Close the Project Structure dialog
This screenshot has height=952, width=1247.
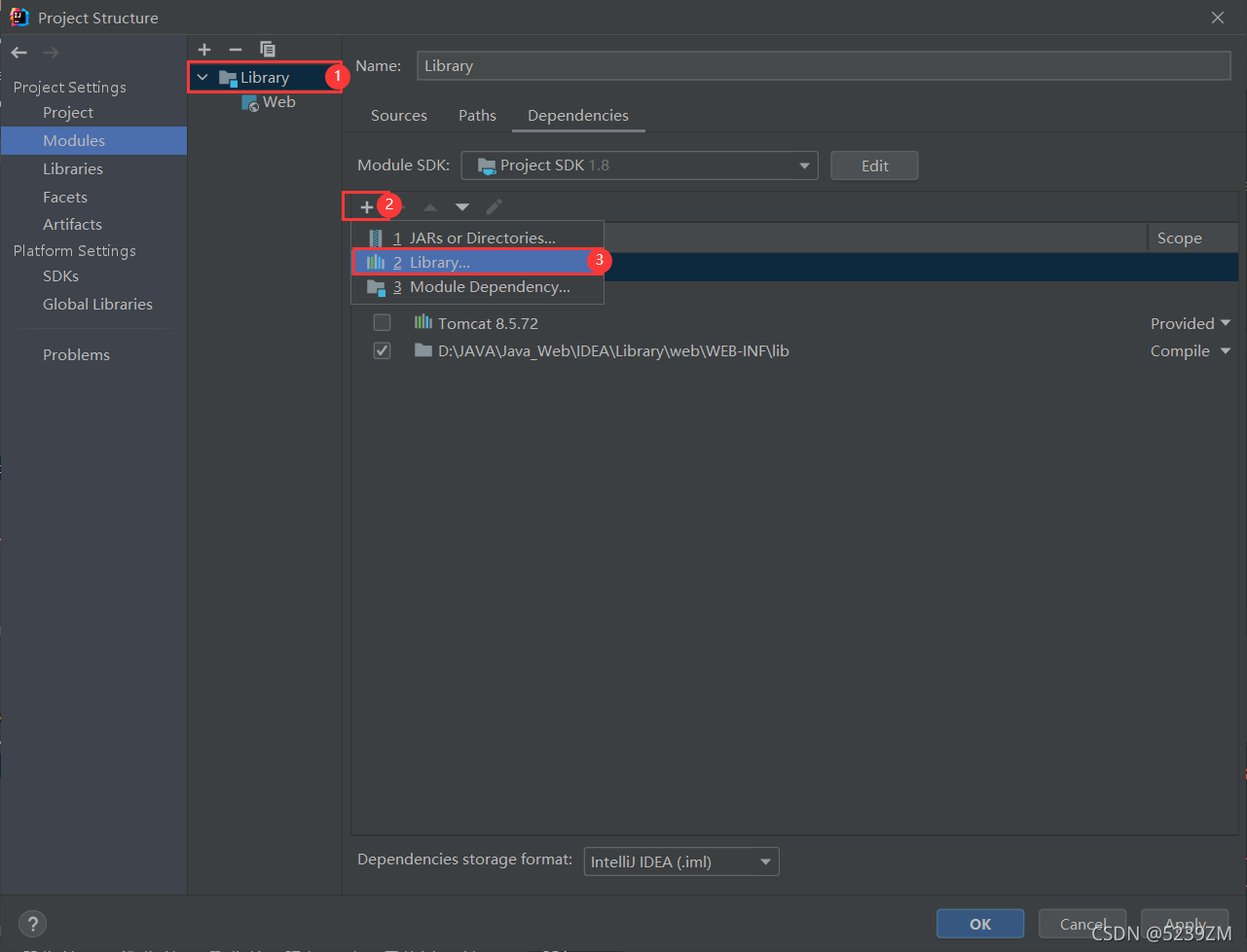[1218, 18]
